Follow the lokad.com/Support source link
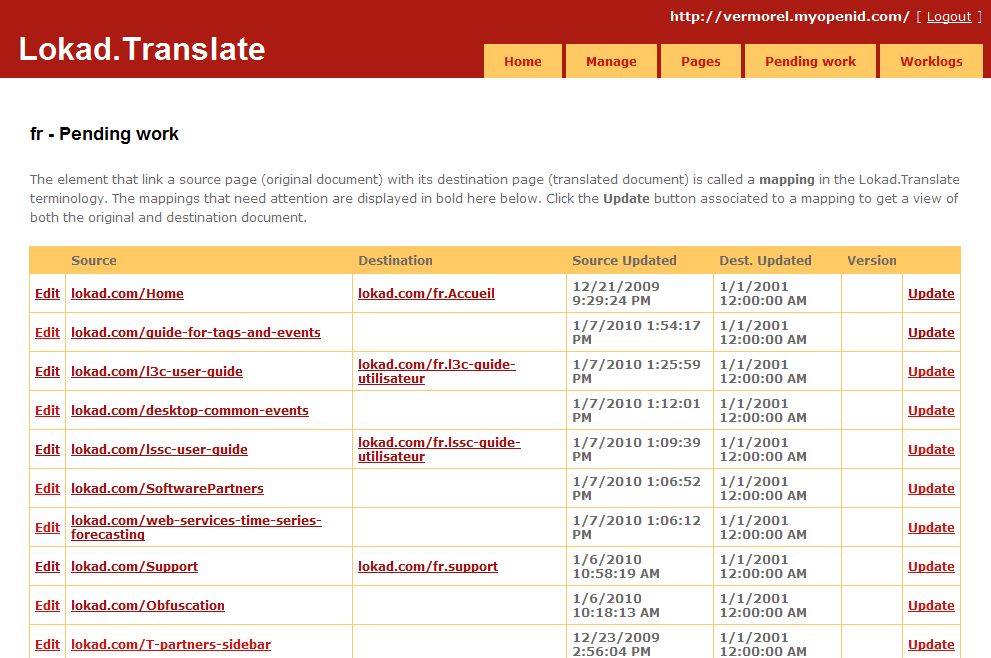 134,566
